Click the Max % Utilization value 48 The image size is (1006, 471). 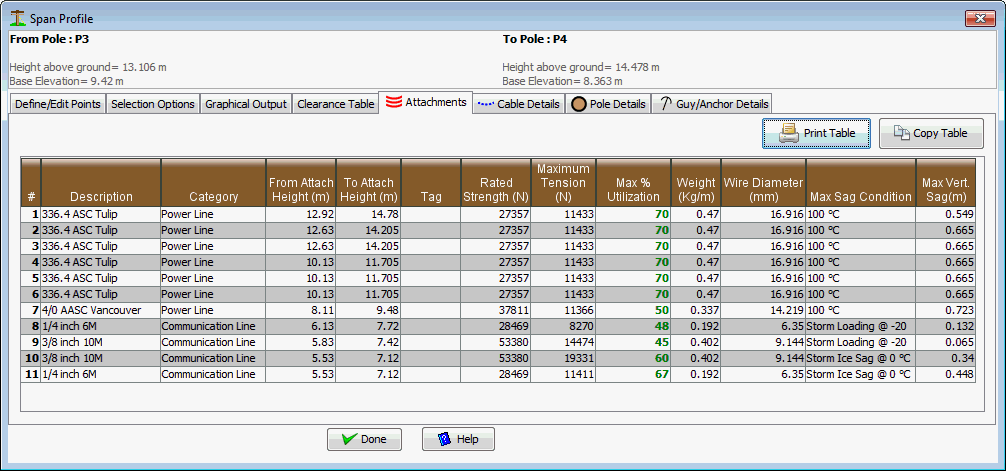[633, 327]
